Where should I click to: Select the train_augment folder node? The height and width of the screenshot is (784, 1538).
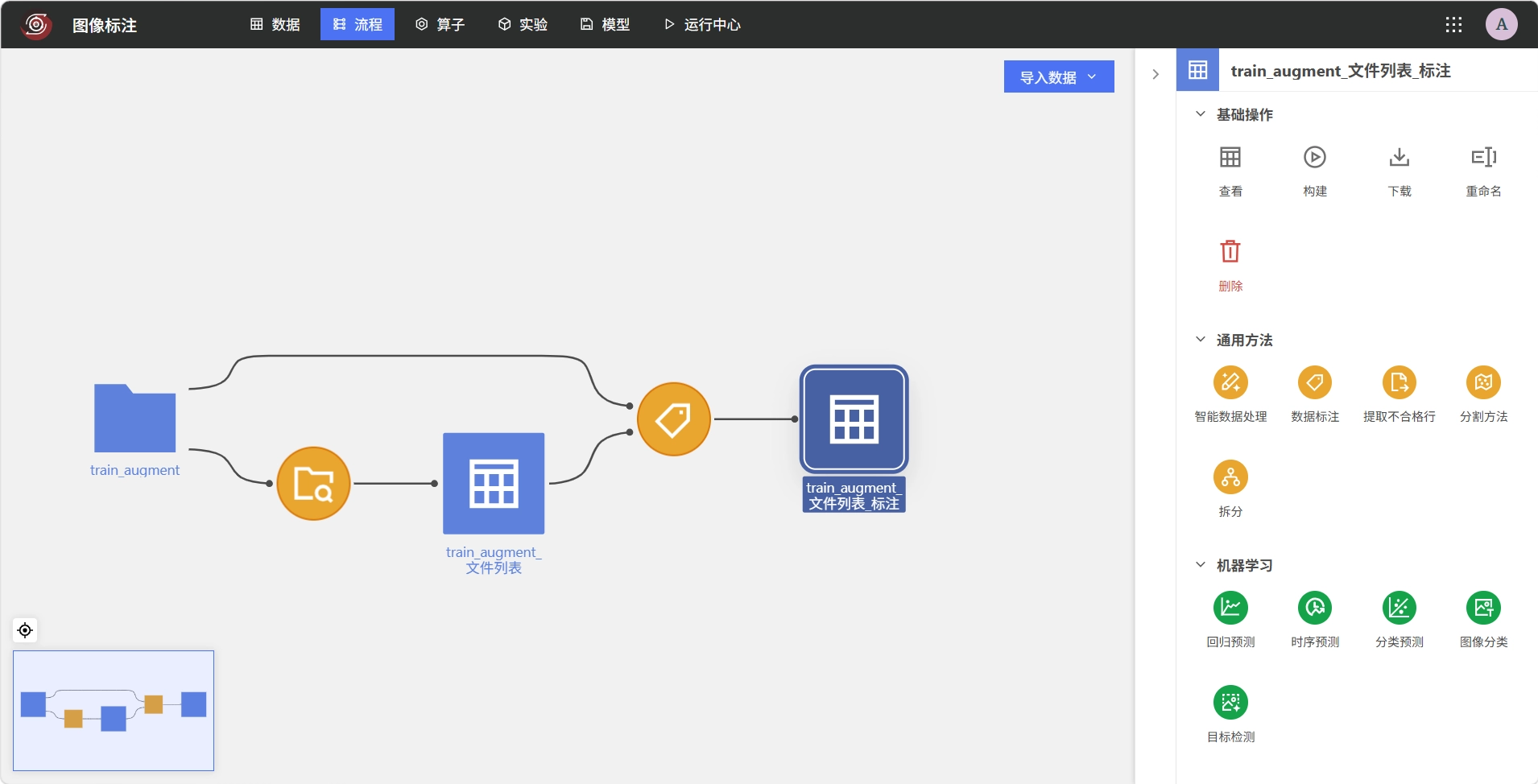pyautogui.click(x=134, y=418)
